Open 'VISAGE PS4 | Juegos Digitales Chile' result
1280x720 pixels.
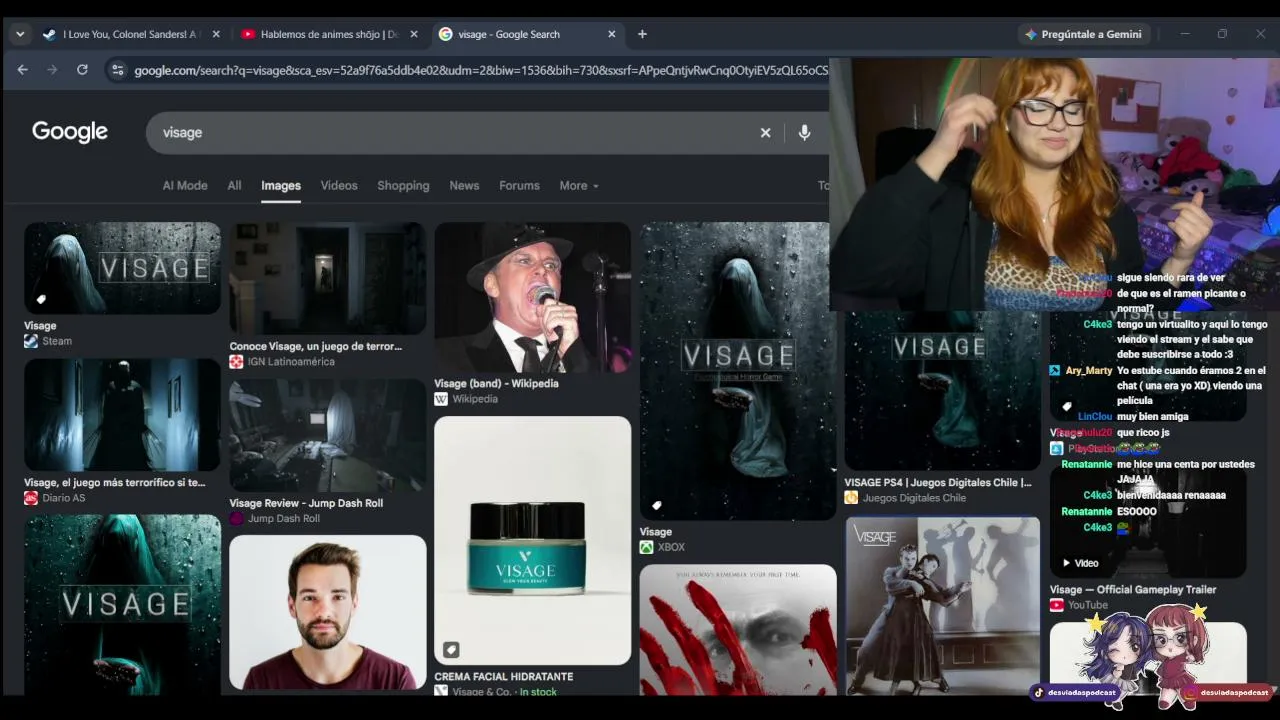[x=938, y=482]
